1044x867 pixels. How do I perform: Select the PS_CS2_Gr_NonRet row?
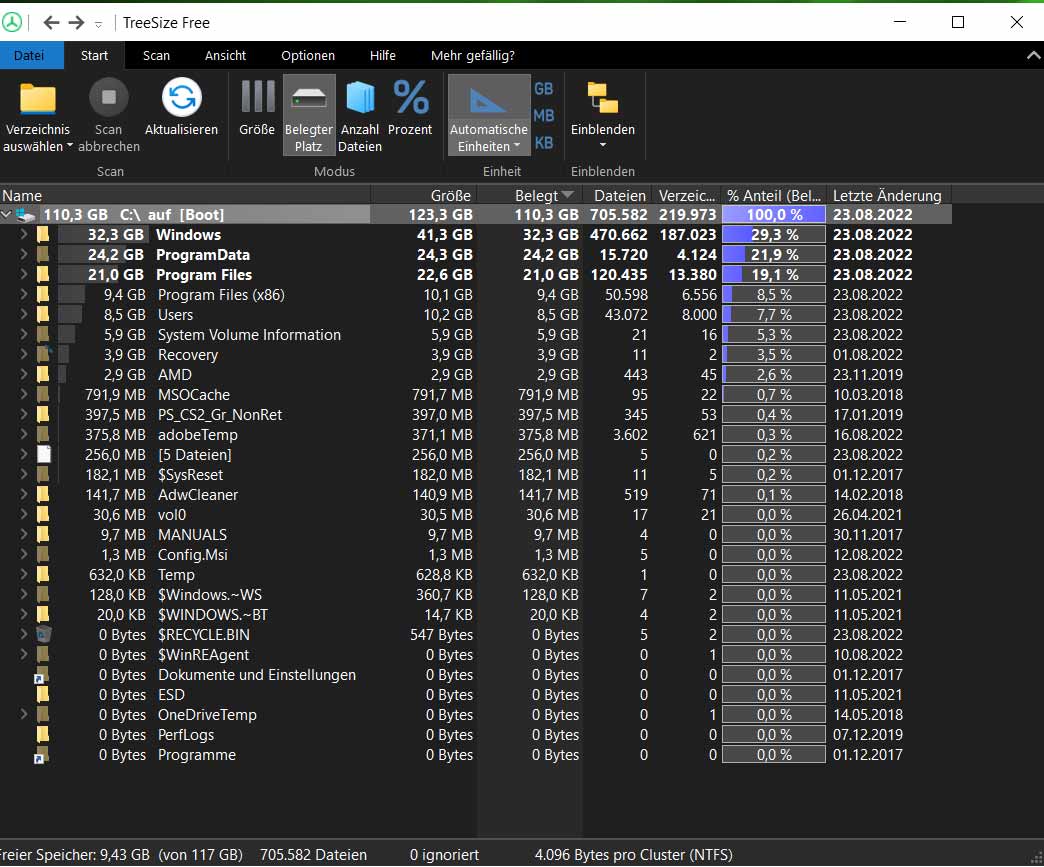click(475, 415)
